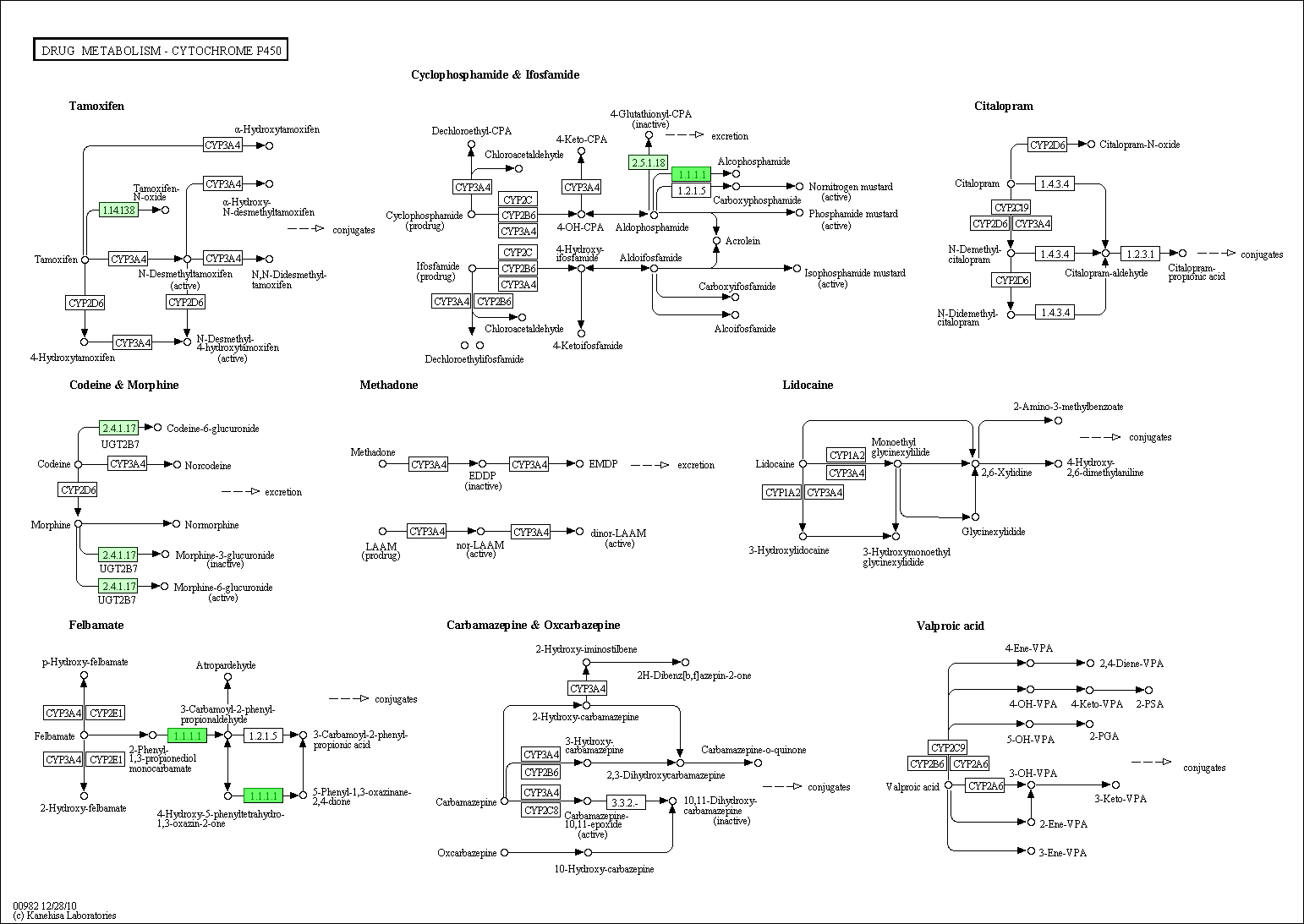Select the 1.1.1.1 box beside 5-Phenyl-1,3-oxazinane-2,4-dione

pyautogui.click(x=263, y=795)
